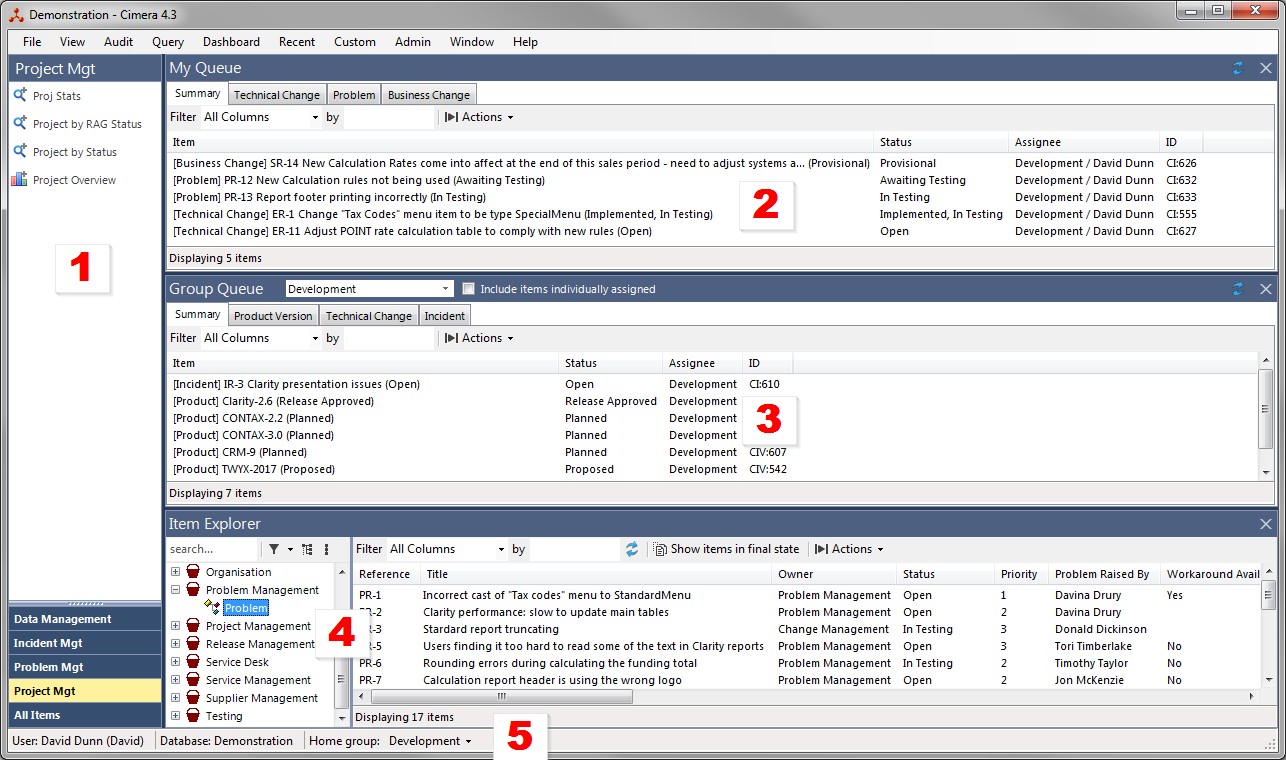Refresh the Group Queue panel
The height and width of the screenshot is (760, 1286).
coord(1238,289)
